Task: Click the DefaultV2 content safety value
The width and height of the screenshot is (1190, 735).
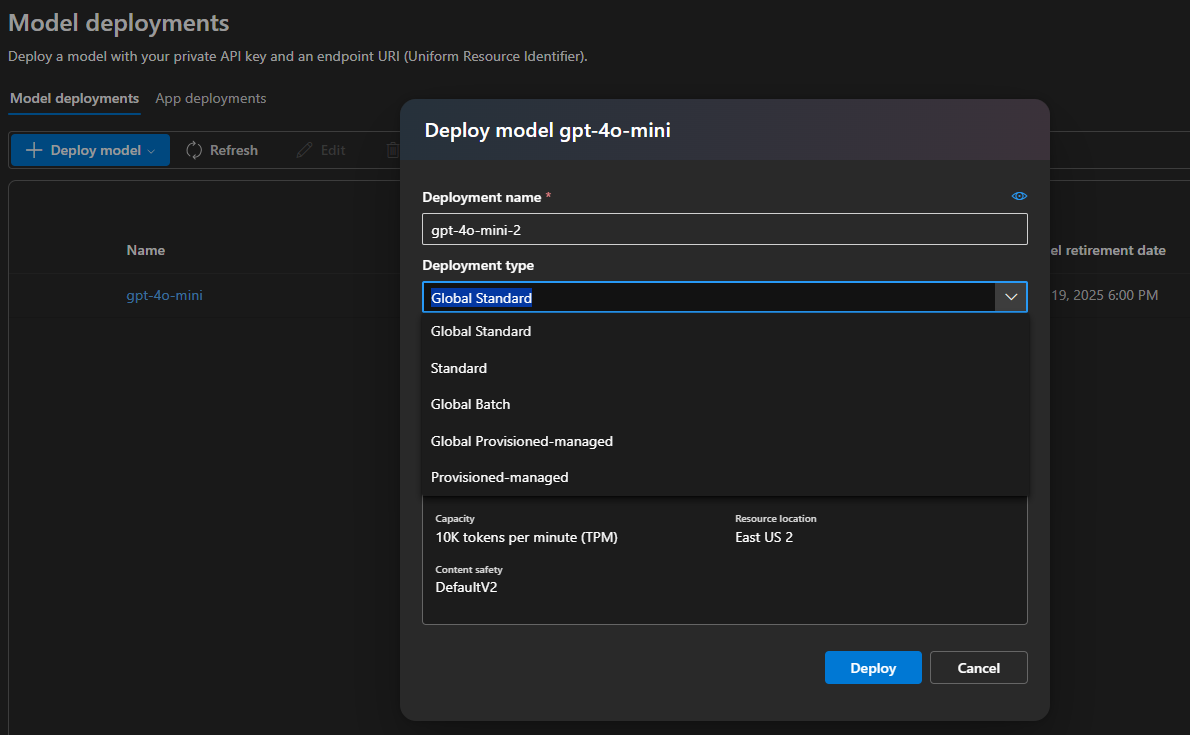Action: [467, 587]
